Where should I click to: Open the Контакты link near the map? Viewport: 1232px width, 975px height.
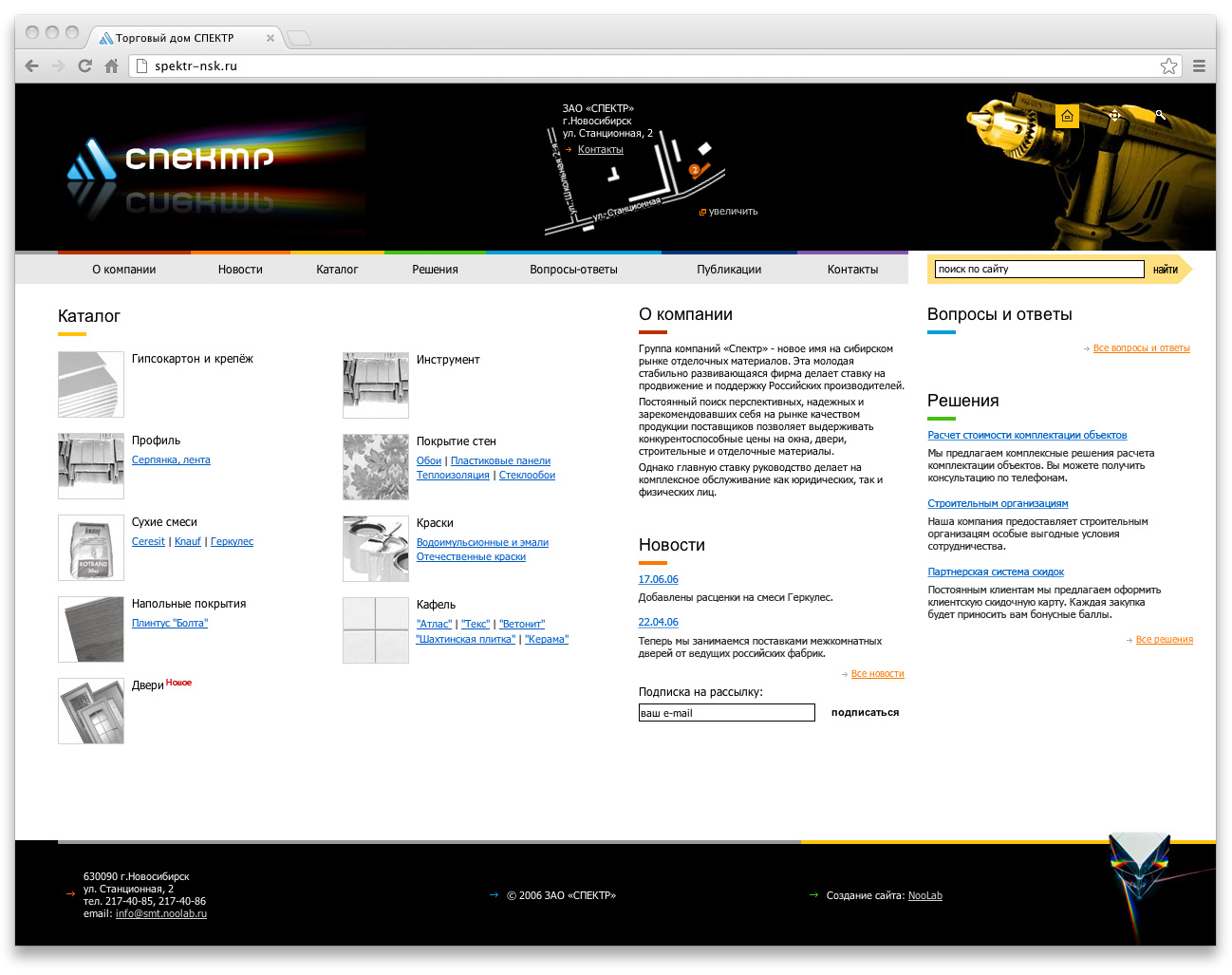click(x=600, y=150)
